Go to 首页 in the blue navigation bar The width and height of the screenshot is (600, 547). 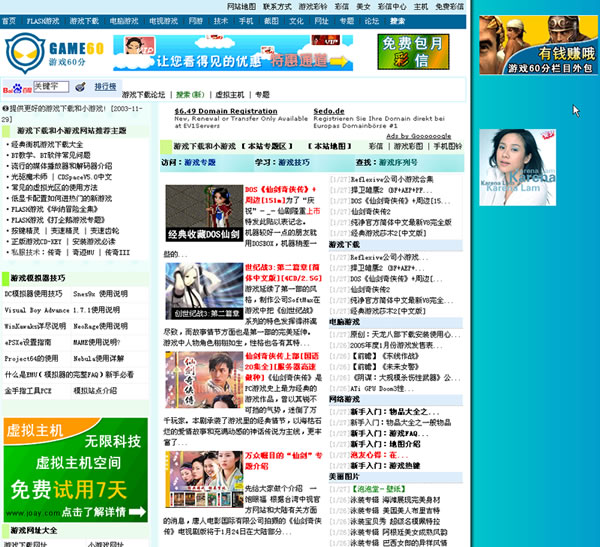coord(9,21)
